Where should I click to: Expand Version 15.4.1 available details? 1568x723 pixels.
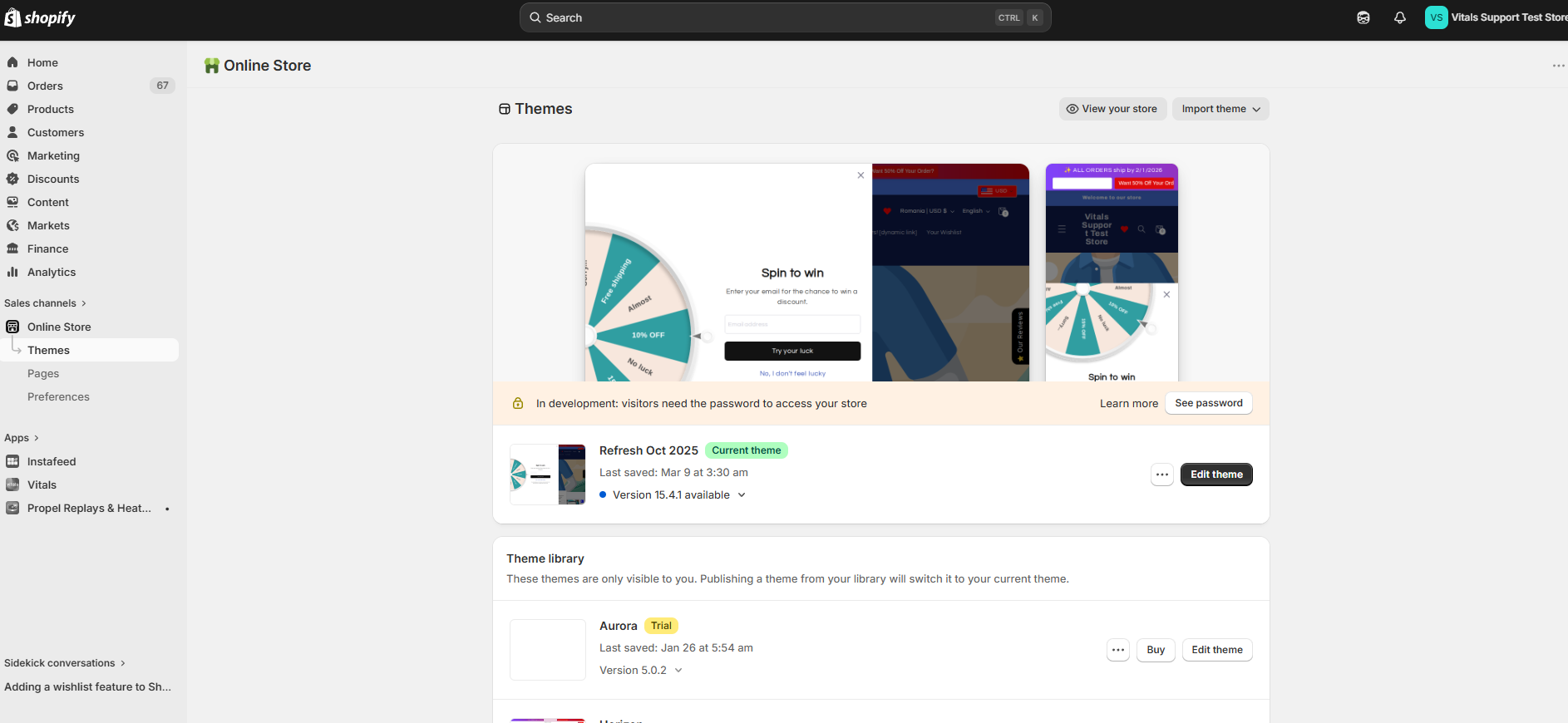(742, 494)
